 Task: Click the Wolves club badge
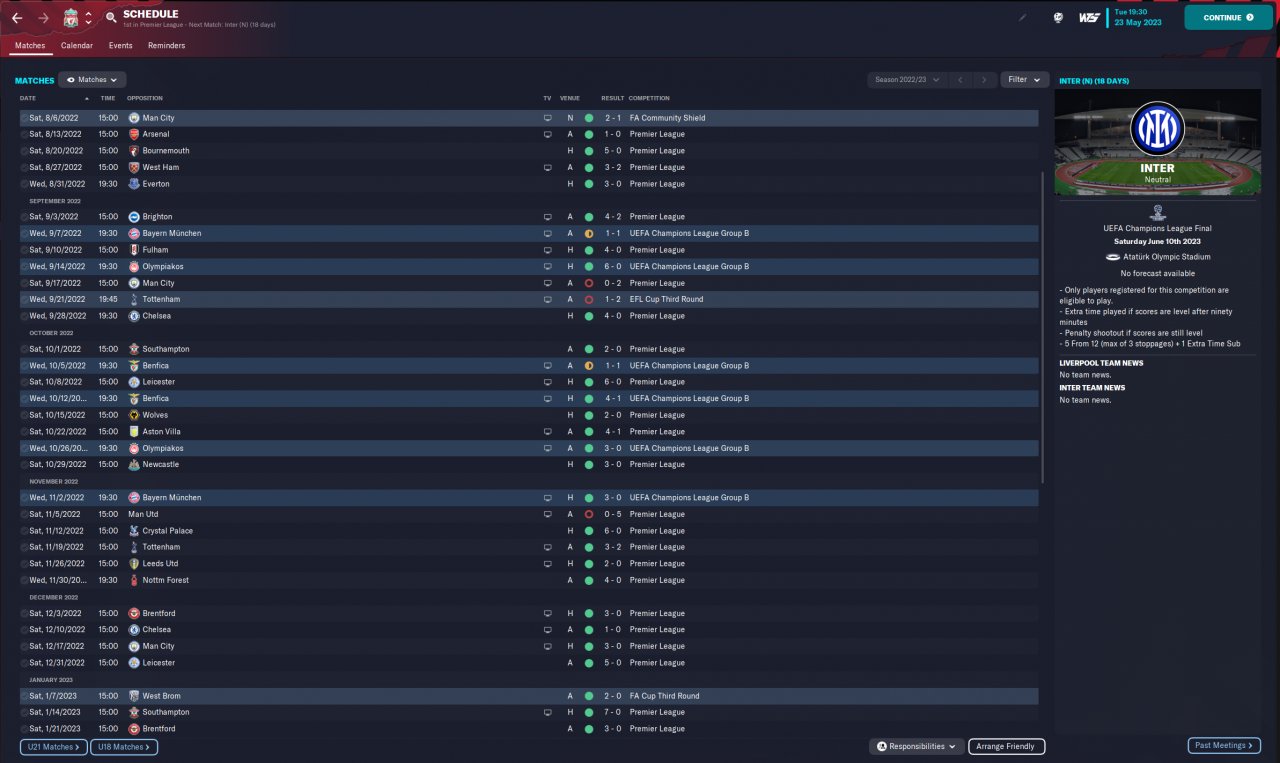pyautogui.click(x=134, y=415)
